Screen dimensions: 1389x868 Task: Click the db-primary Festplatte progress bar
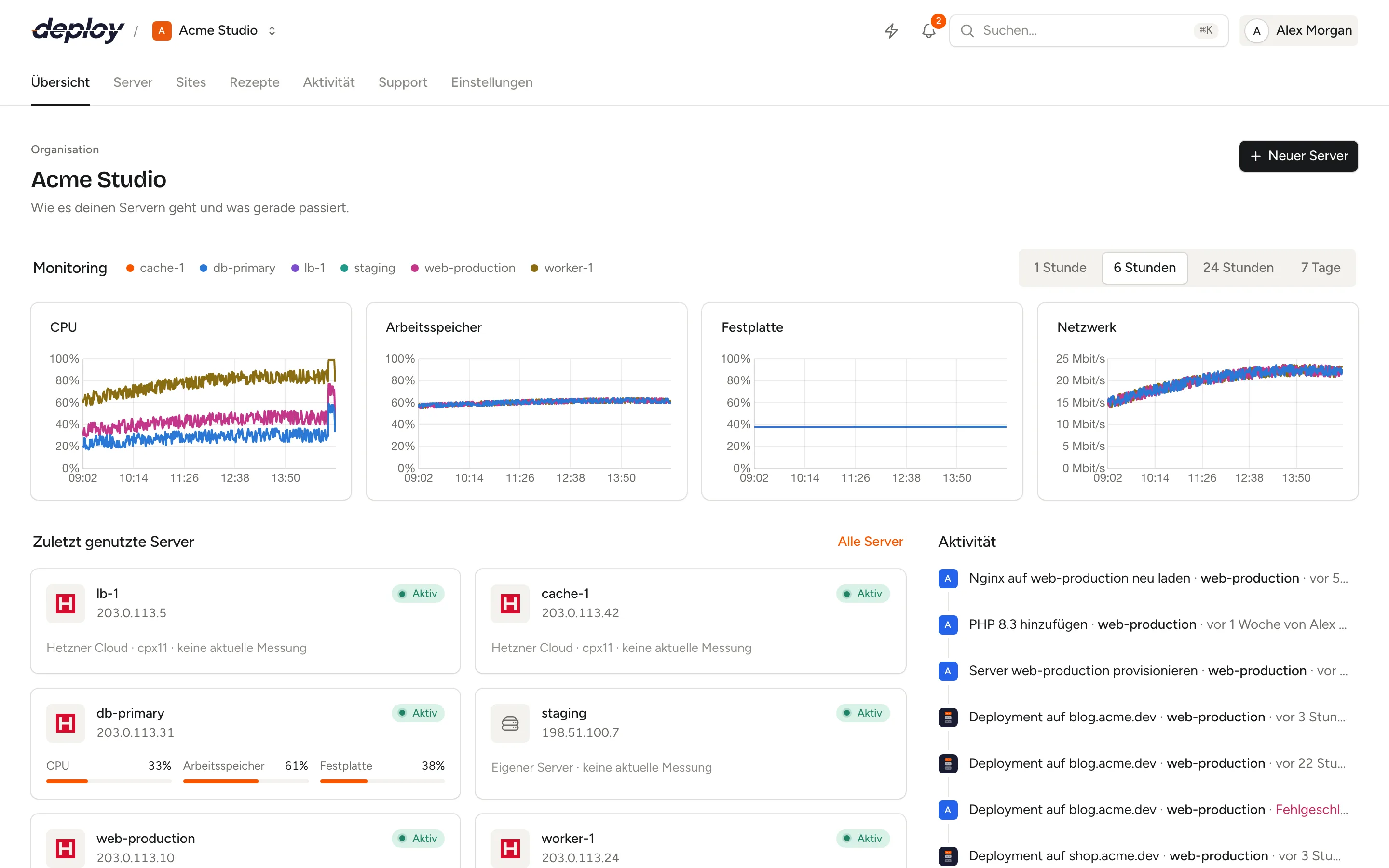382,781
